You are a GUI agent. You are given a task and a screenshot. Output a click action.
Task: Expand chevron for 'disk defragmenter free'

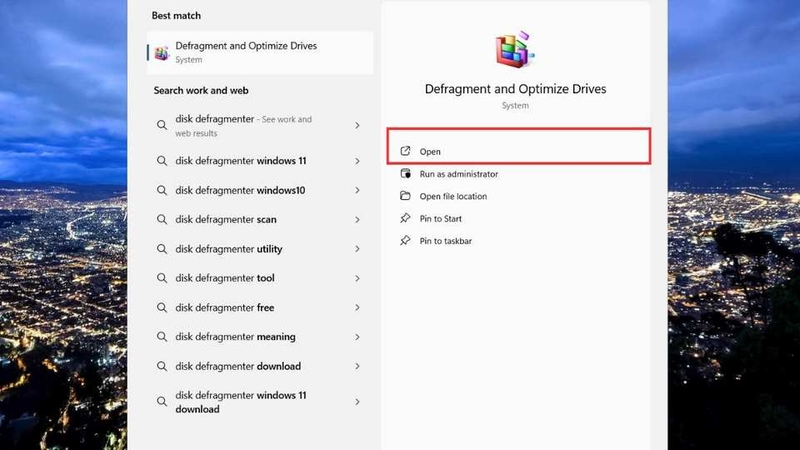coord(357,308)
